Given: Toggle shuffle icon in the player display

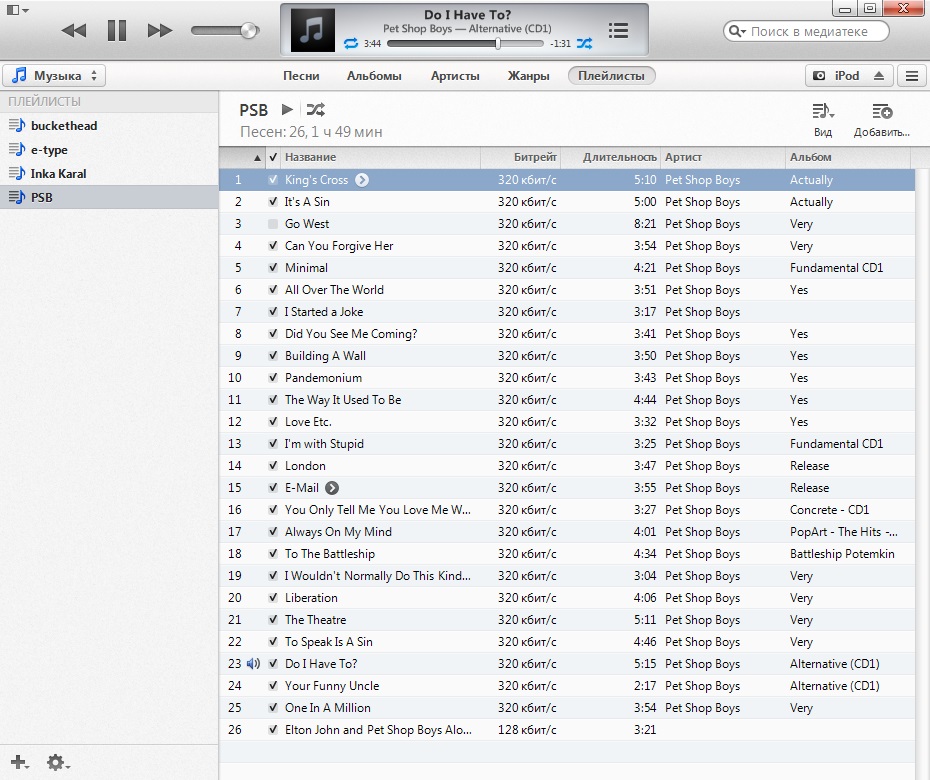Looking at the screenshot, I should pyautogui.click(x=584, y=43).
